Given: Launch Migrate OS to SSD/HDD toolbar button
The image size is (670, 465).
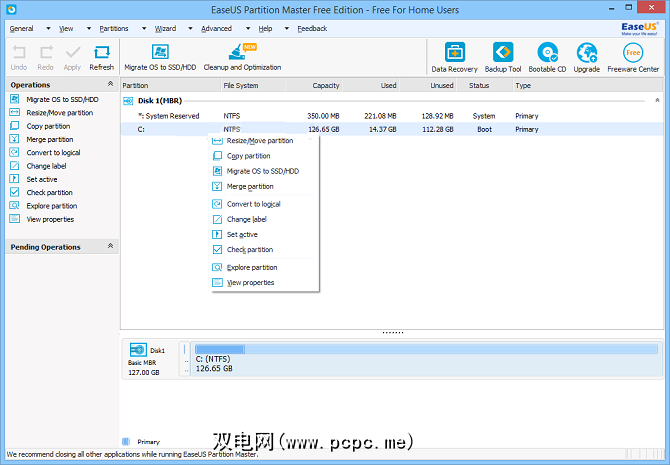Looking at the screenshot, I should pyautogui.click(x=160, y=57).
